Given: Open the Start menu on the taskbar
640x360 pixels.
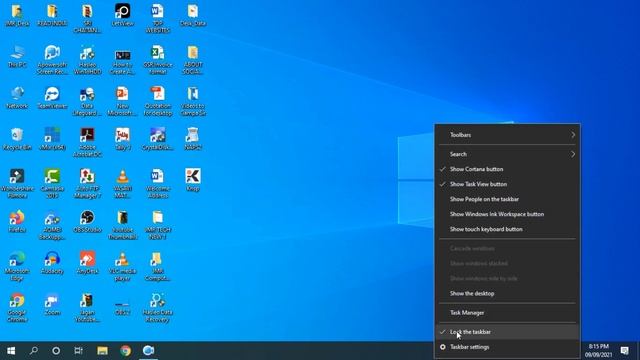Looking at the screenshot, I should (x=11, y=351).
